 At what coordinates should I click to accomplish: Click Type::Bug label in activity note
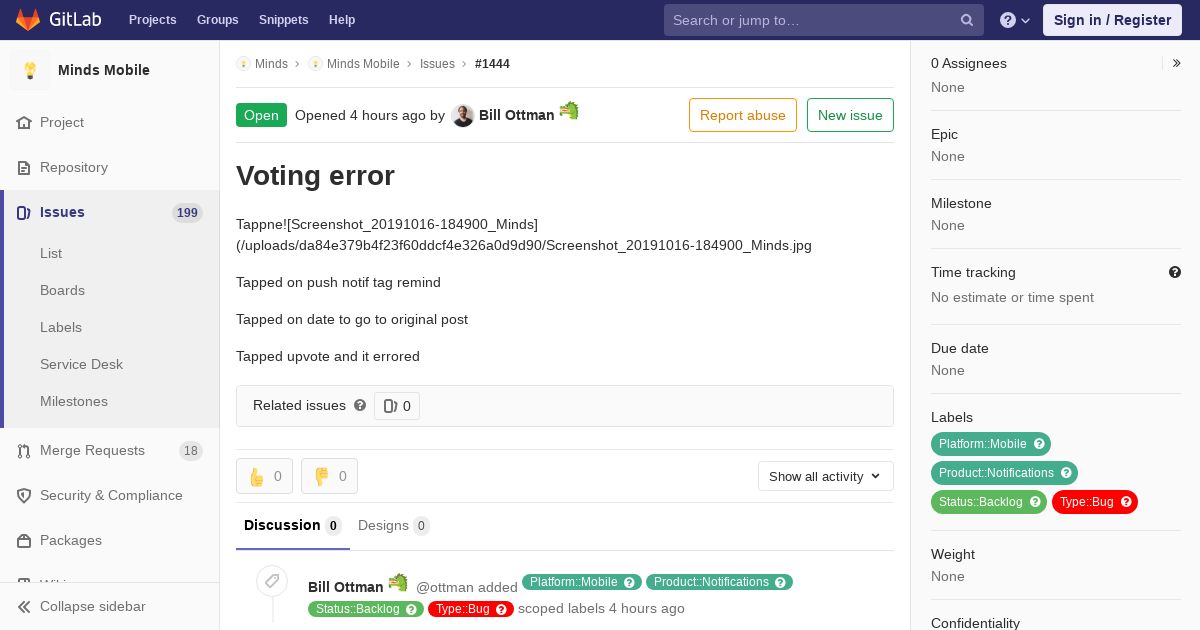(x=471, y=609)
